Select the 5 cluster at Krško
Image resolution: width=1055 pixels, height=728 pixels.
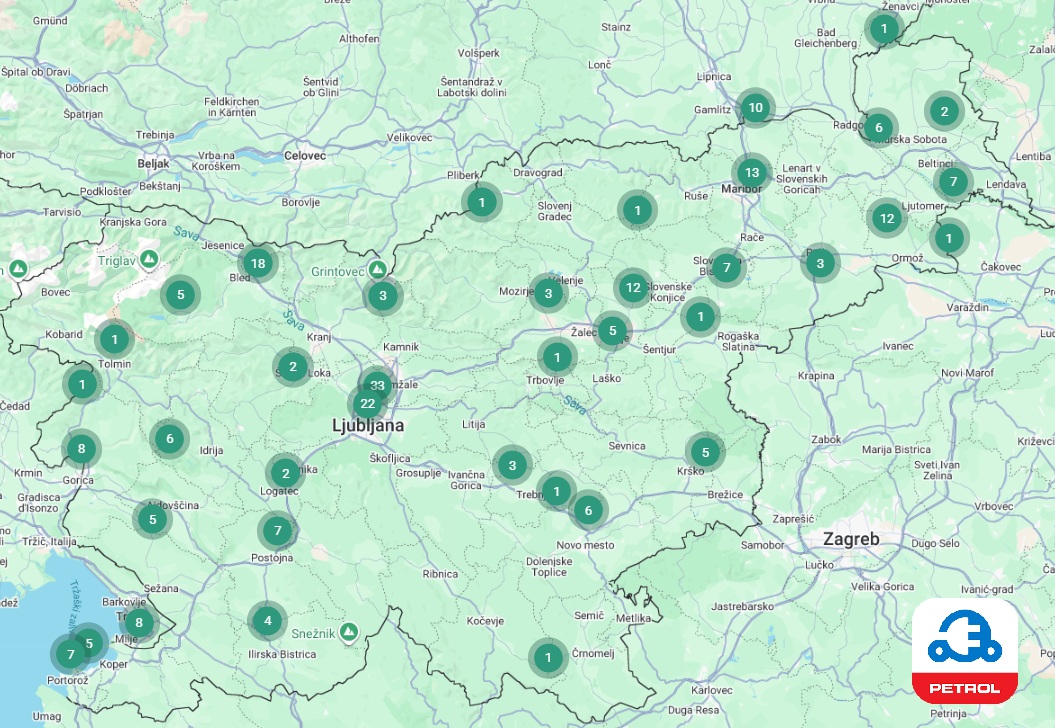705,452
